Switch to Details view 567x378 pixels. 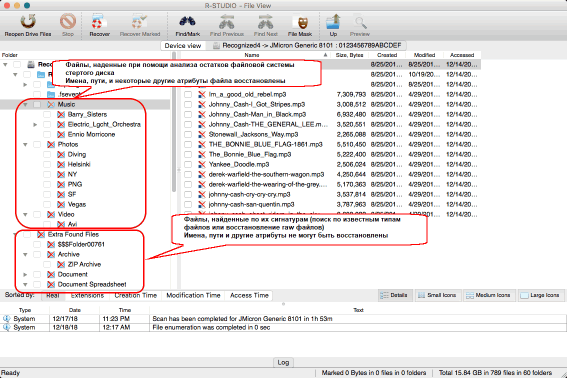click(x=395, y=295)
